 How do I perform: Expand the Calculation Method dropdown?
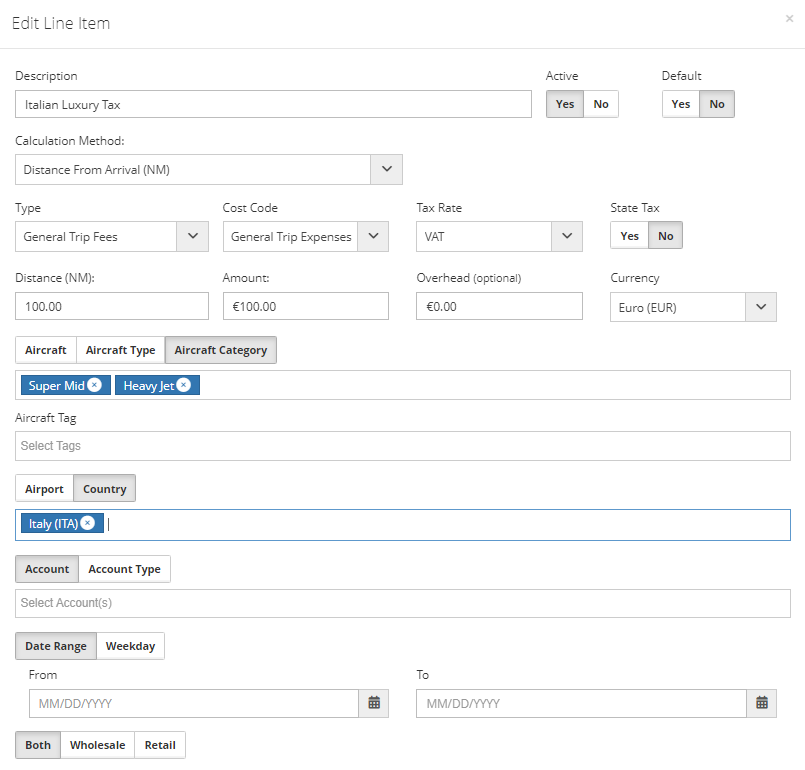[386, 170]
